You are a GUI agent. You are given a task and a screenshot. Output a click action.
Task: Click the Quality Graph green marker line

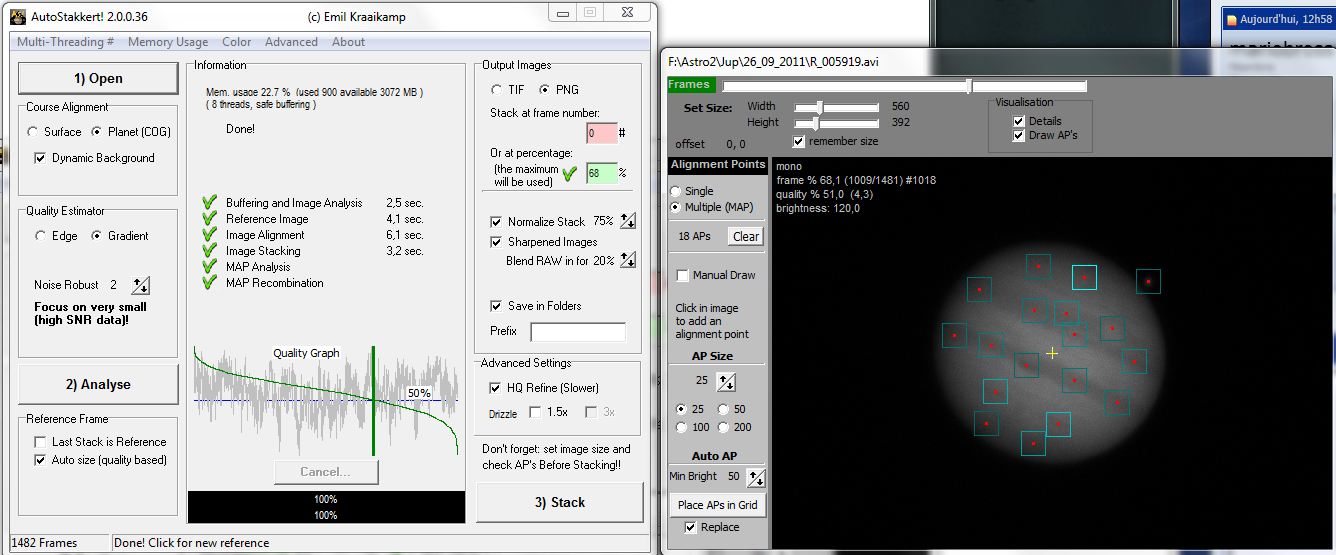[x=373, y=403]
